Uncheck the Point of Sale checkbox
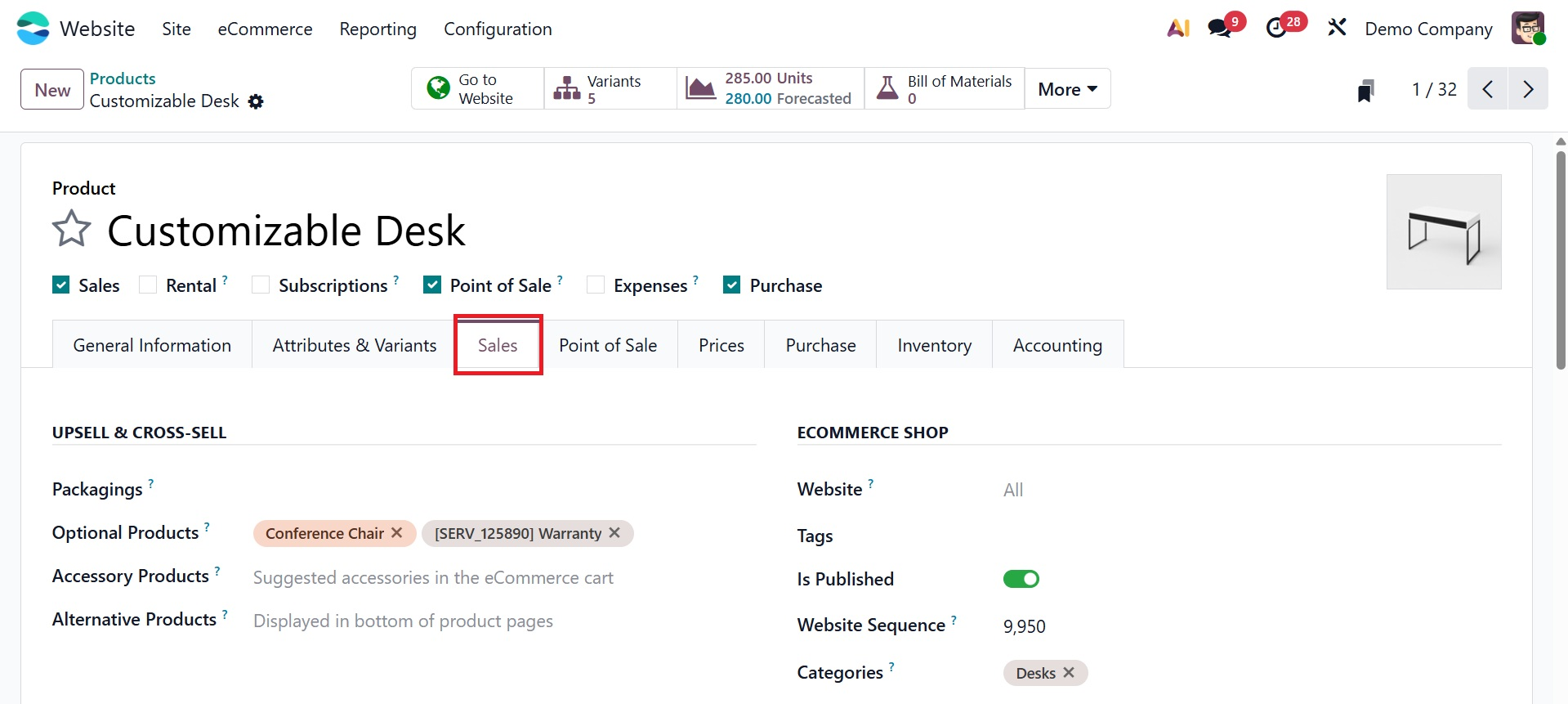1568x704 pixels. [432, 285]
